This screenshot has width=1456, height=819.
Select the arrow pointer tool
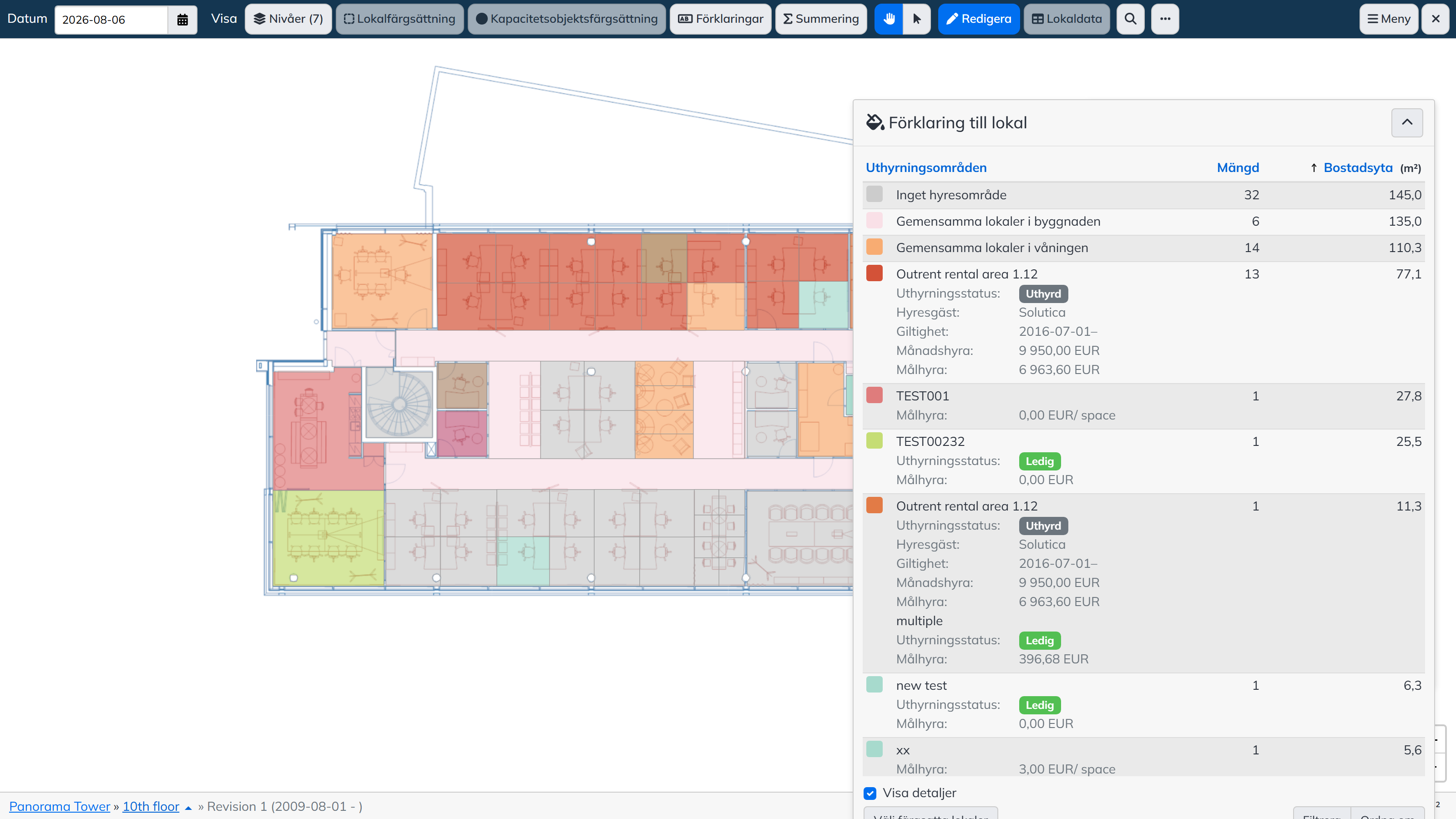point(917,19)
